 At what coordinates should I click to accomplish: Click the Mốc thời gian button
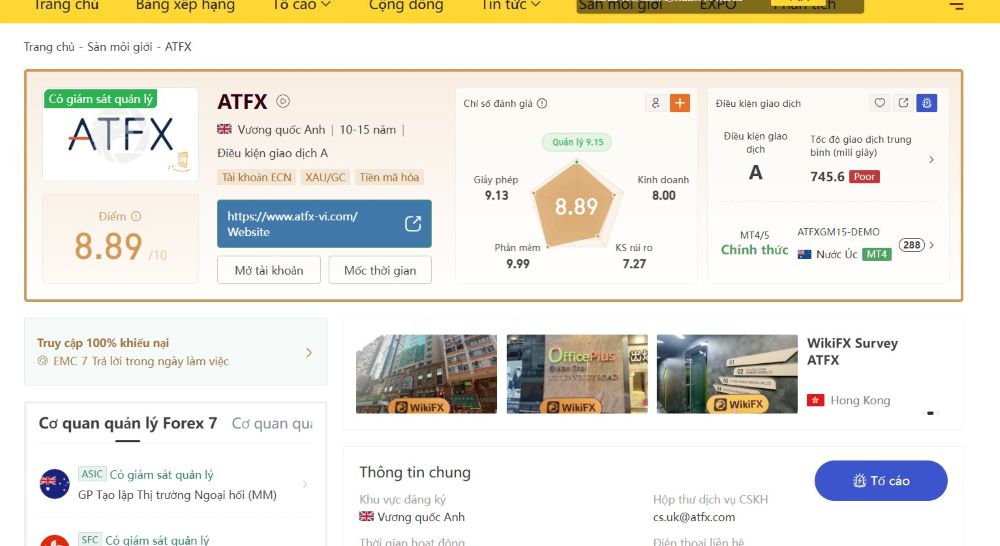379,270
